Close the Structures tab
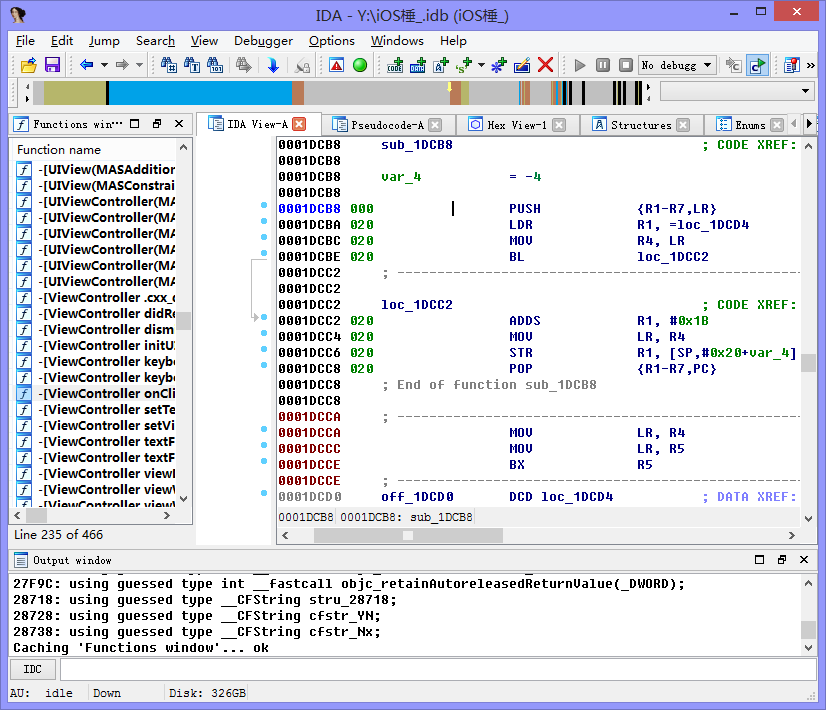 coord(683,125)
